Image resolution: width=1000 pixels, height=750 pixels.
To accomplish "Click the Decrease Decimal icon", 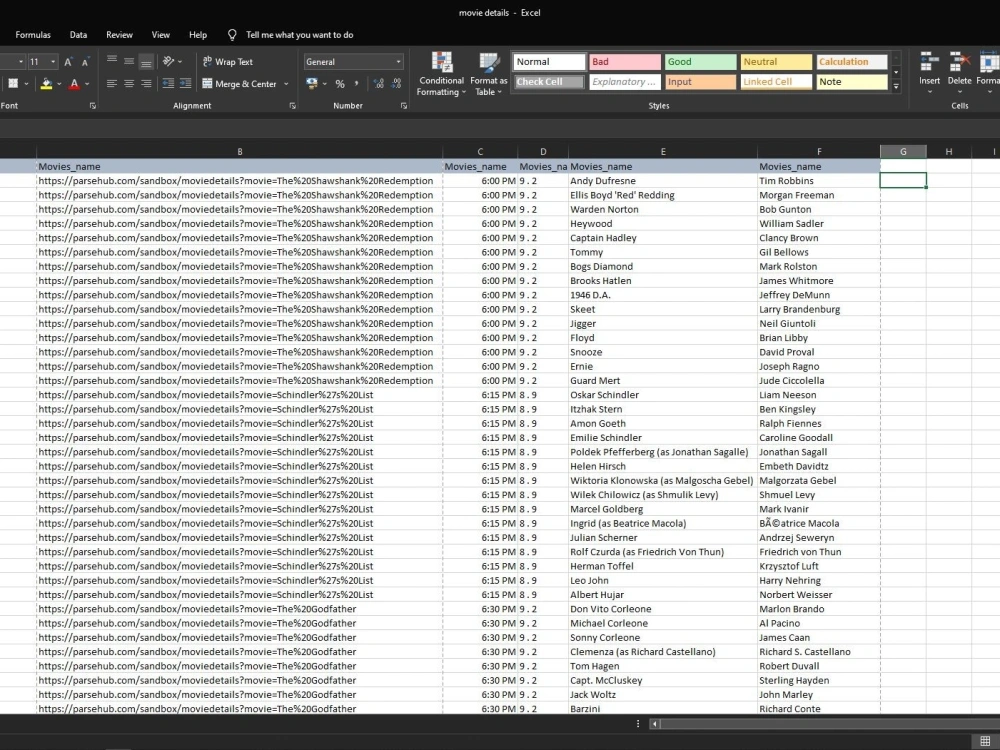I will pos(396,84).
